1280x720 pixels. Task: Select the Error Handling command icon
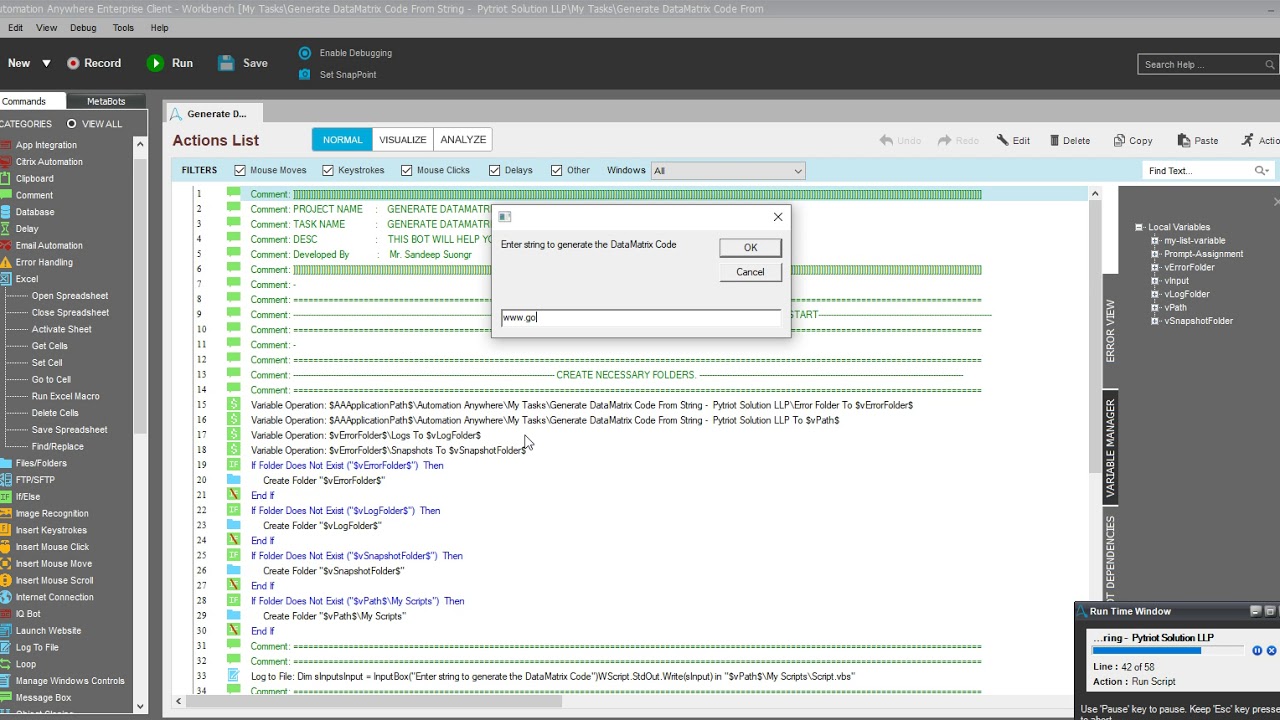[5, 263]
